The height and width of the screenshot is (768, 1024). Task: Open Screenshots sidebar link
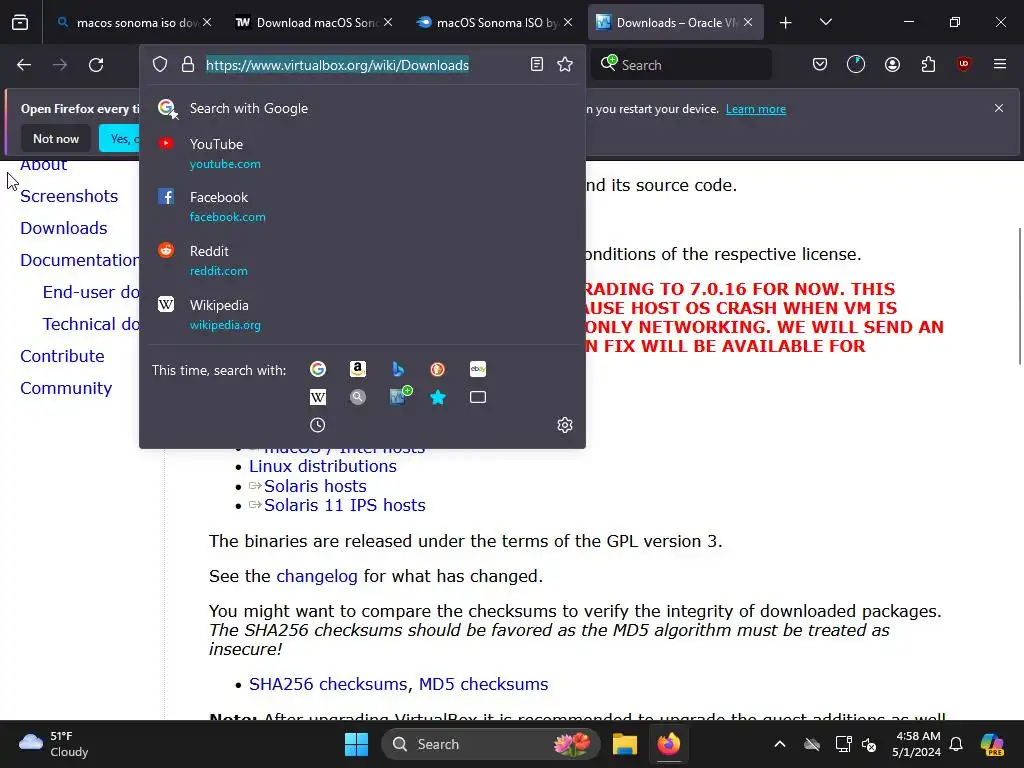click(x=69, y=196)
